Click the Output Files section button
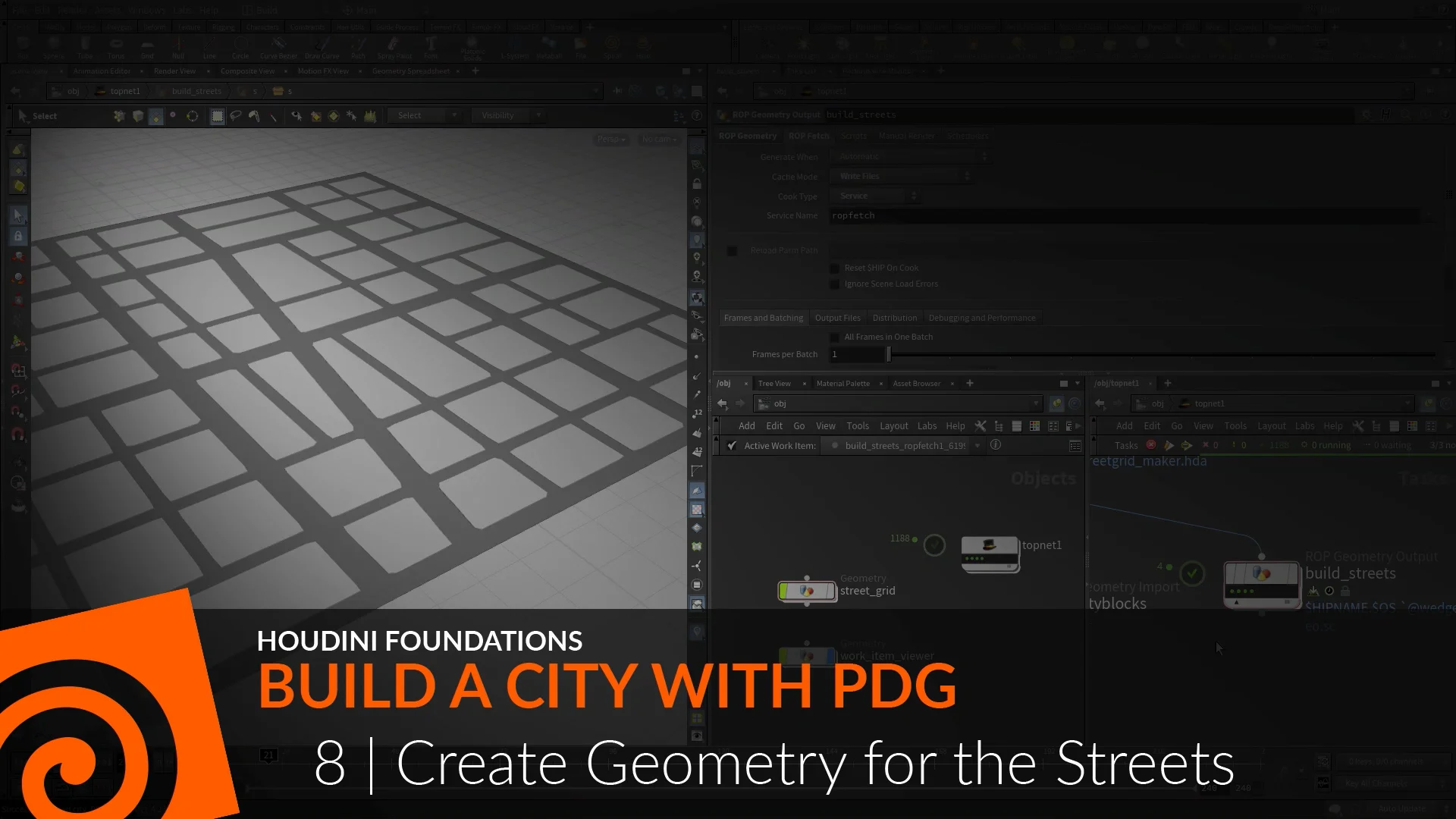This screenshot has height=819, width=1456. [x=837, y=317]
